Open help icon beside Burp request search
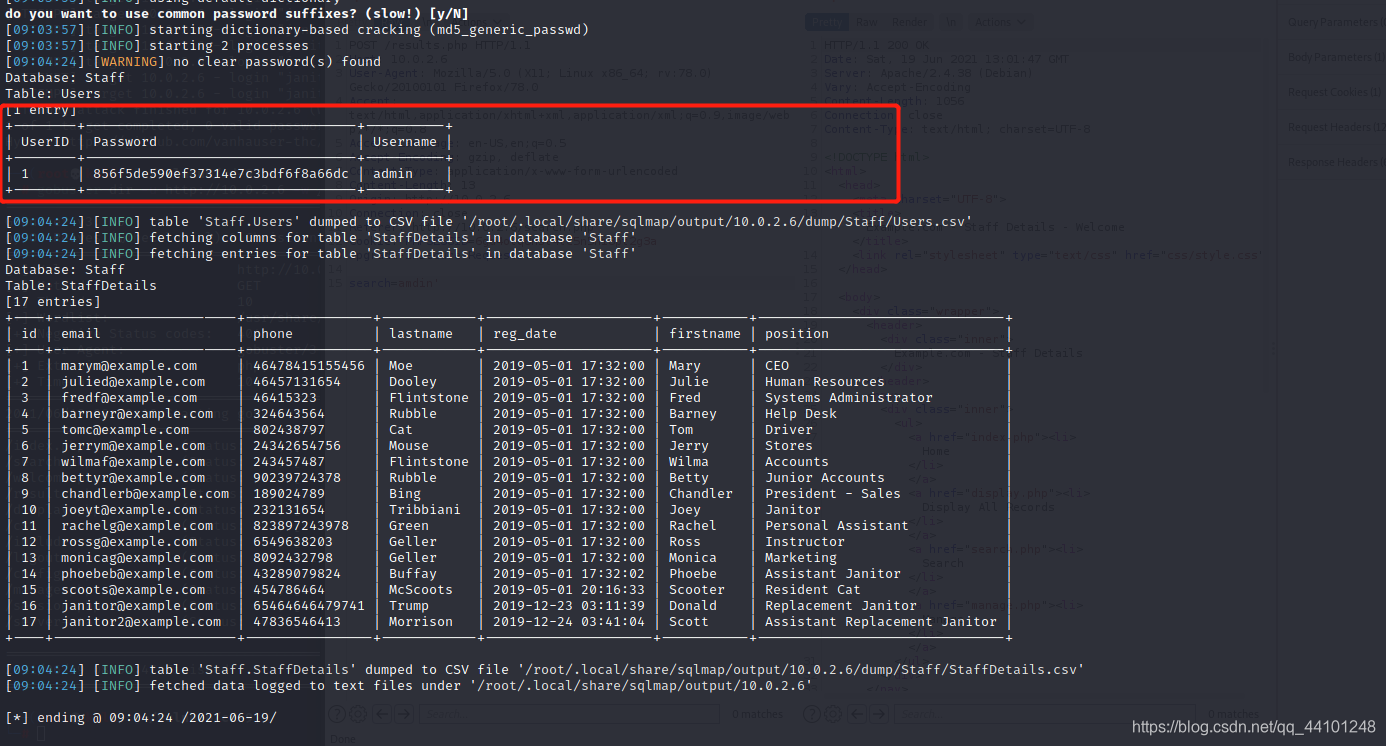 tap(337, 714)
